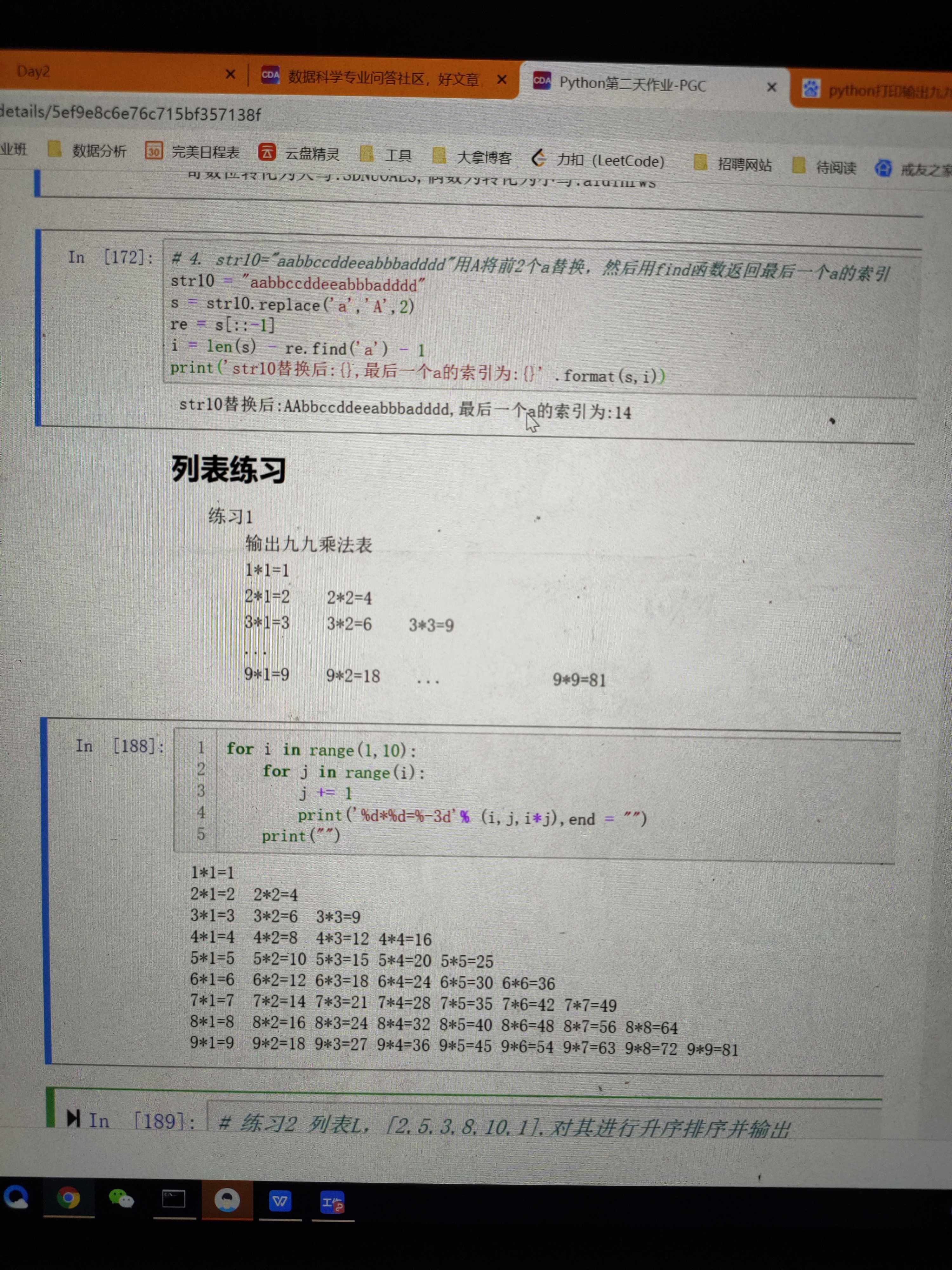This screenshot has width=952, height=1270.
Task: Click the avatar app icon in taskbar
Action: coord(227,1200)
